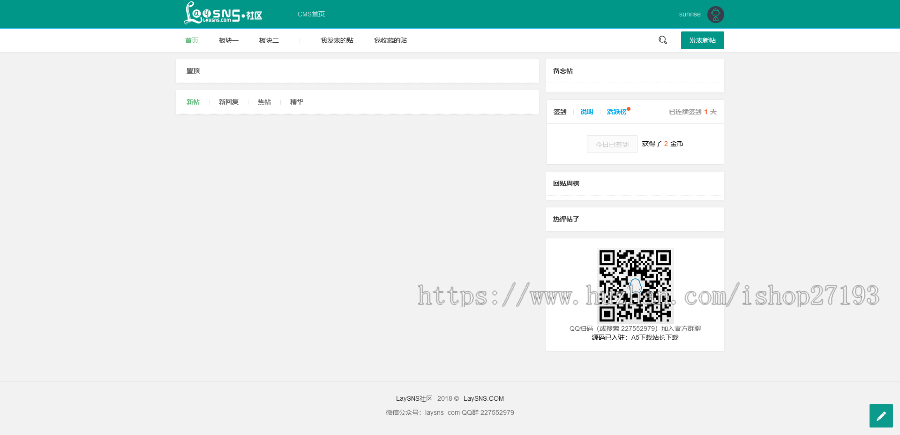Select the 热帖 filter tab
The image size is (900, 435).
265,102
